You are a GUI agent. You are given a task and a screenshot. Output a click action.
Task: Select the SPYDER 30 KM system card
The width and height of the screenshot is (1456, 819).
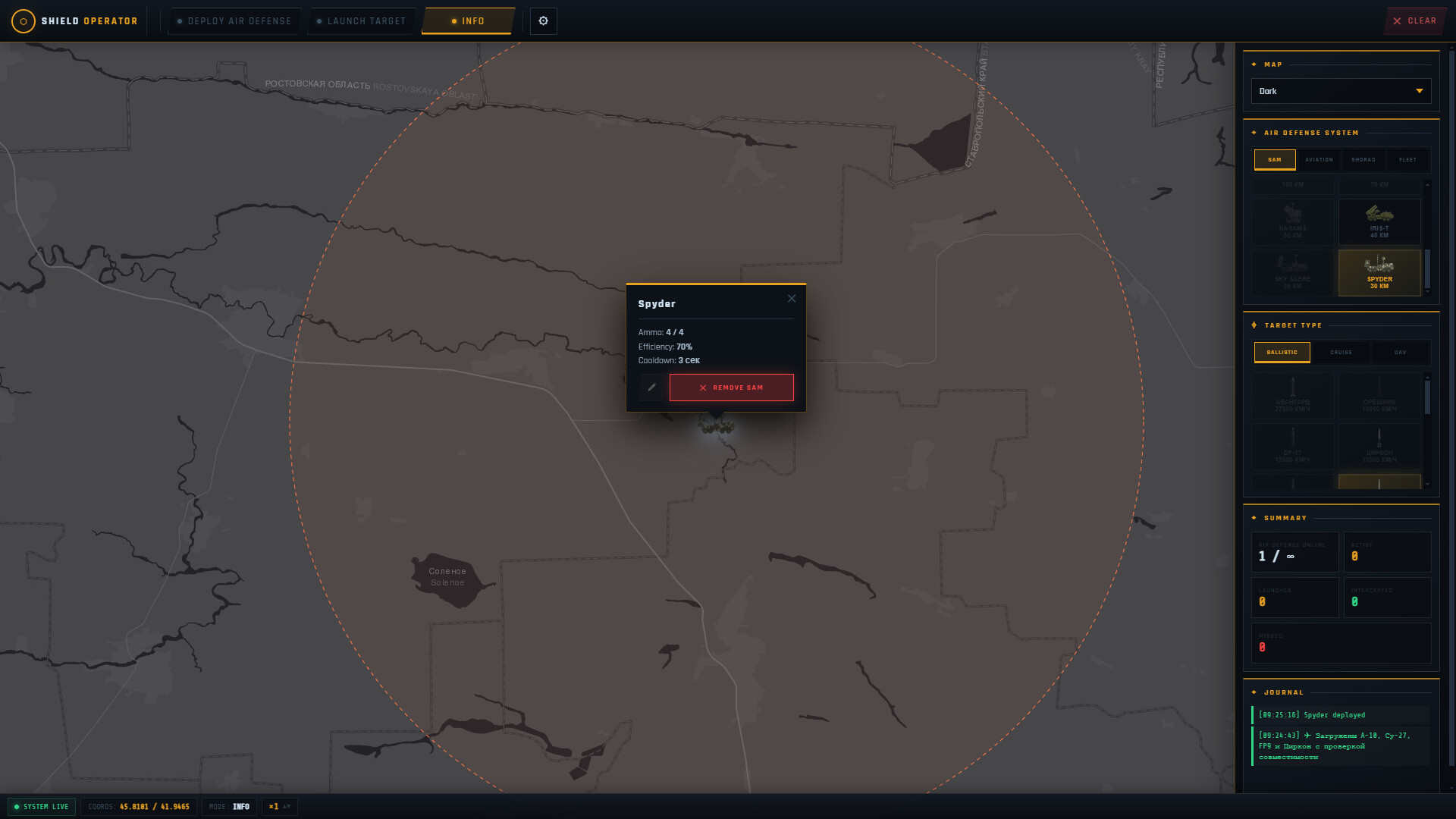pyautogui.click(x=1379, y=272)
